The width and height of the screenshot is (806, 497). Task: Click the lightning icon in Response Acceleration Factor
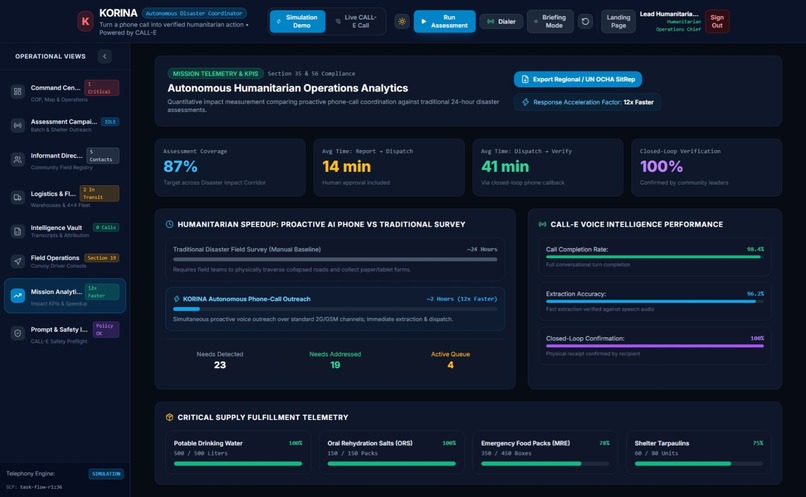(x=525, y=102)
